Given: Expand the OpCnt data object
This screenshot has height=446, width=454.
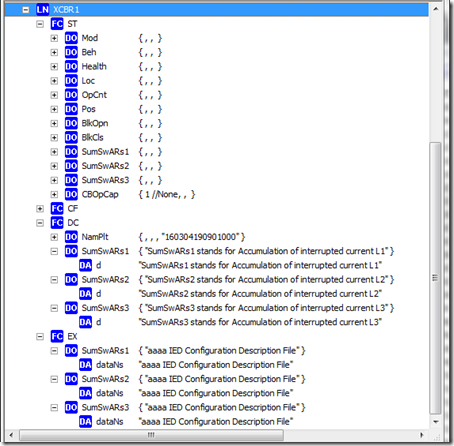Looking at the screenshot, I should pyautogui.click(x=54, y=95).
